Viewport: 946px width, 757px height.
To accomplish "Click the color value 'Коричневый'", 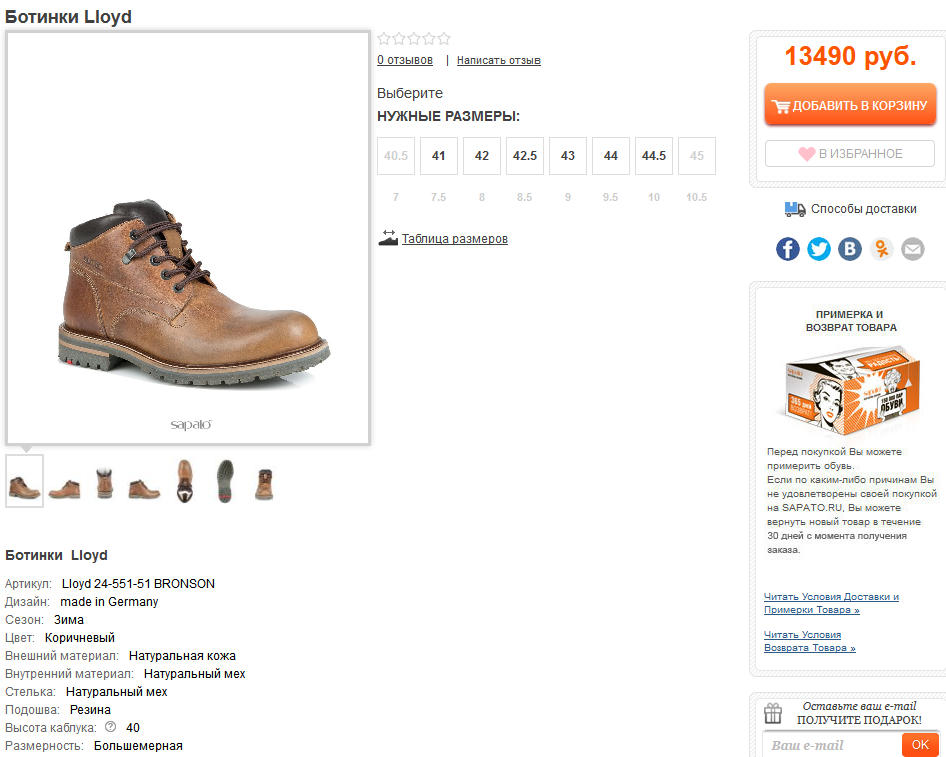I will click(x=80, y=638).
